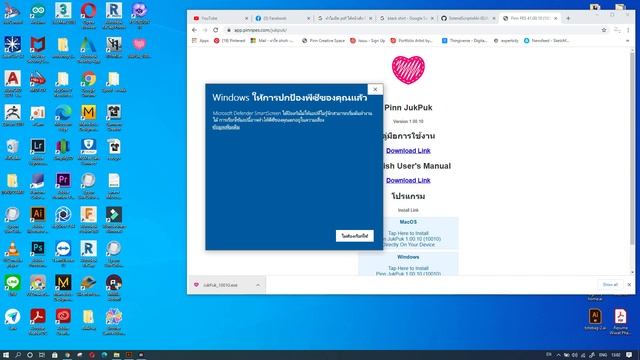Open a new Chrome tab

(568, 18)
